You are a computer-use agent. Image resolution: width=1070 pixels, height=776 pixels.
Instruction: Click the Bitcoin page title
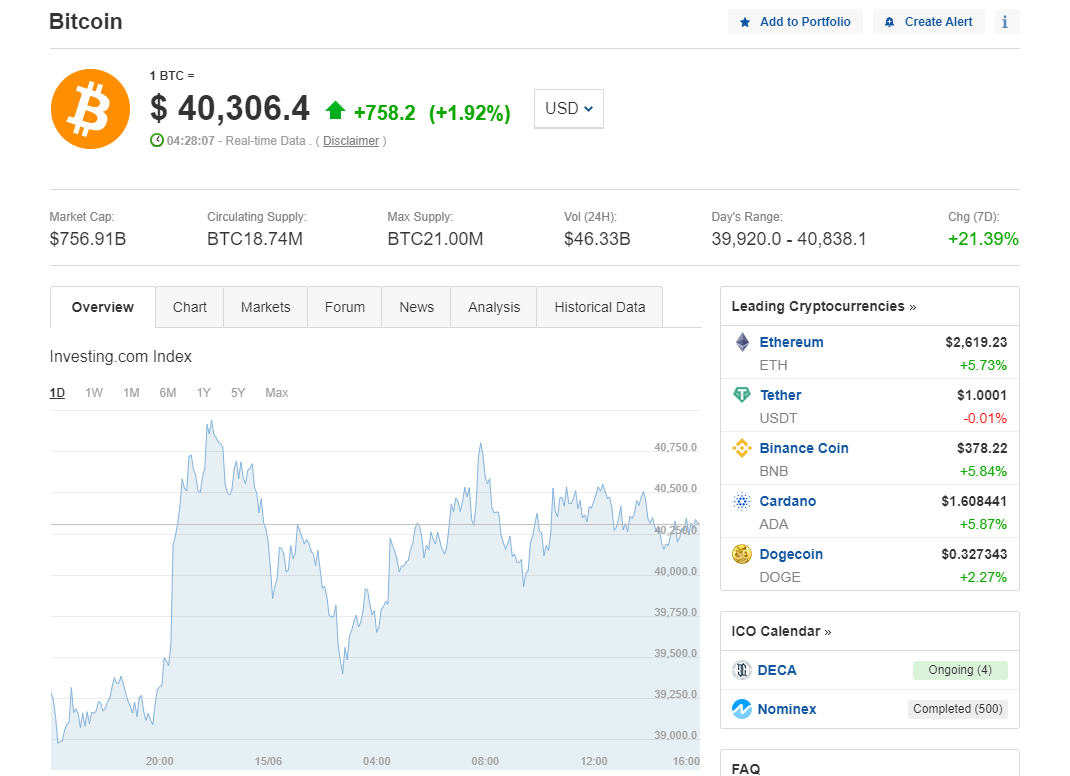[x=85, y=22]
